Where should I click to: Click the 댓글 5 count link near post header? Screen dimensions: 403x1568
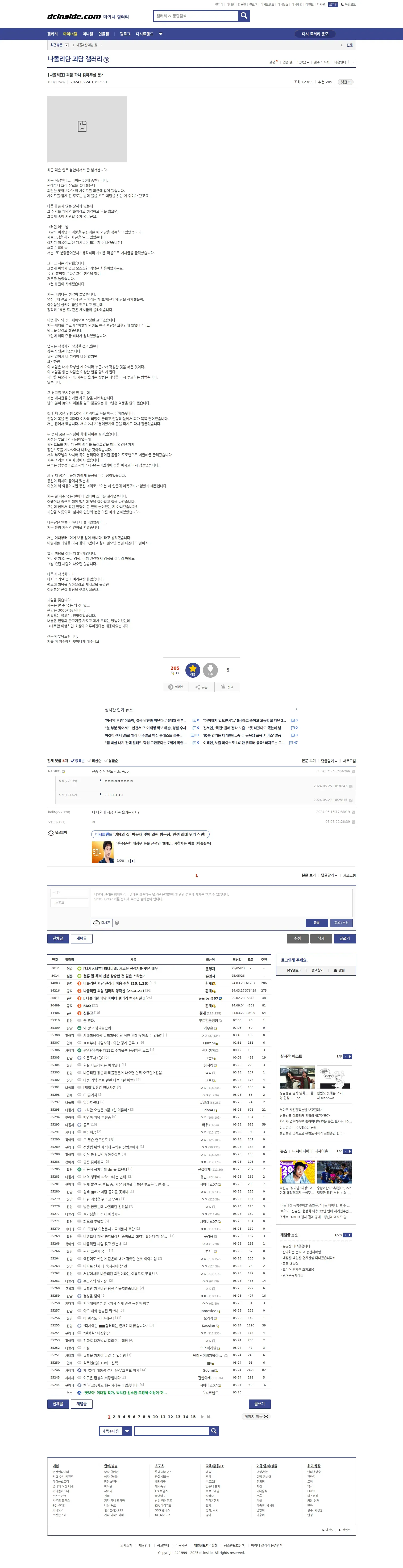346,82
